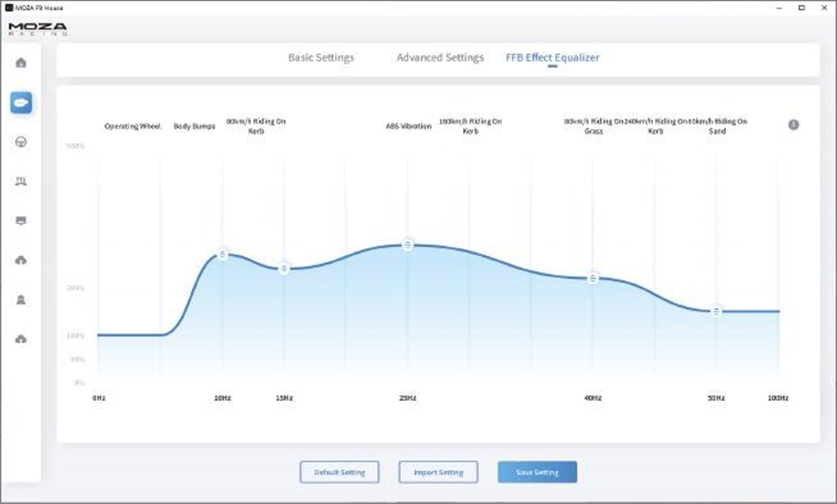This screenshot has height=504, width=837.
Task: Open the Home icon in sidebar
Action: click(x=21, y=63)
